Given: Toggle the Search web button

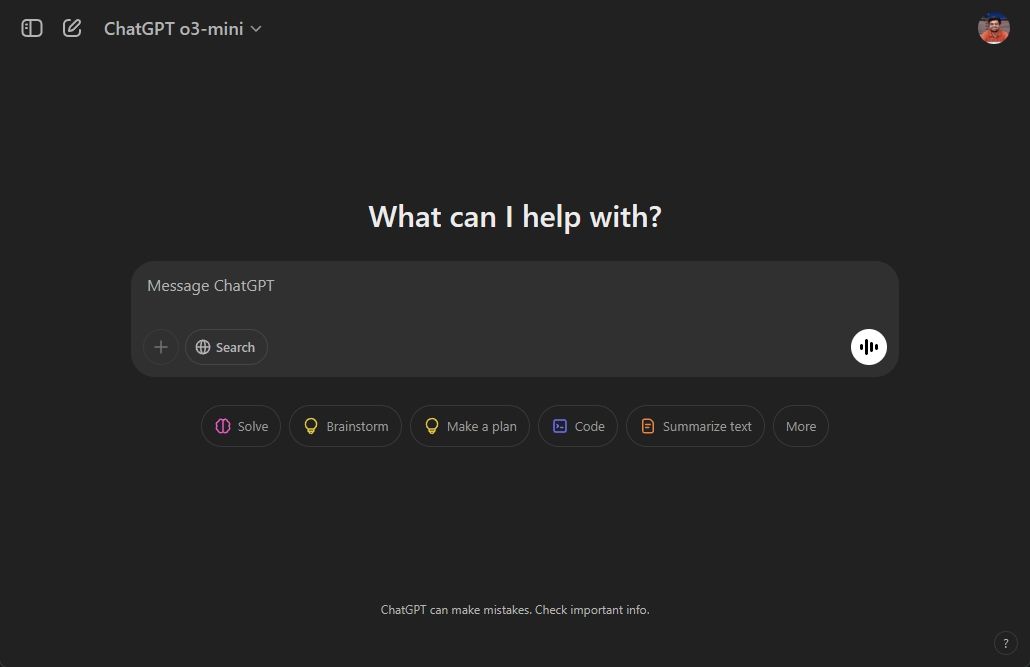Looking at the screenshot, I should point(226,347).
